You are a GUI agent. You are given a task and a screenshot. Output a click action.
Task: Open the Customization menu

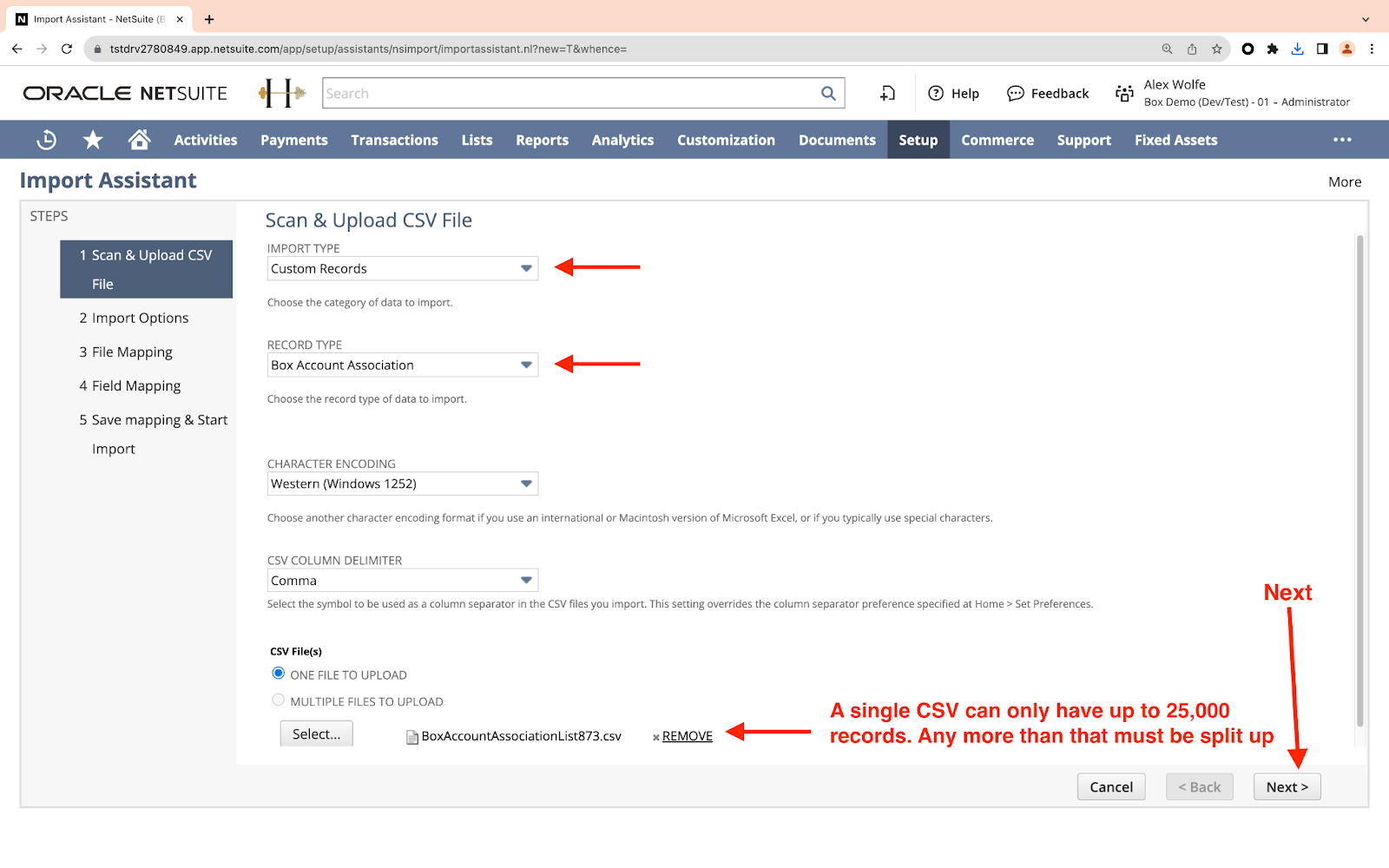(726, 140)
